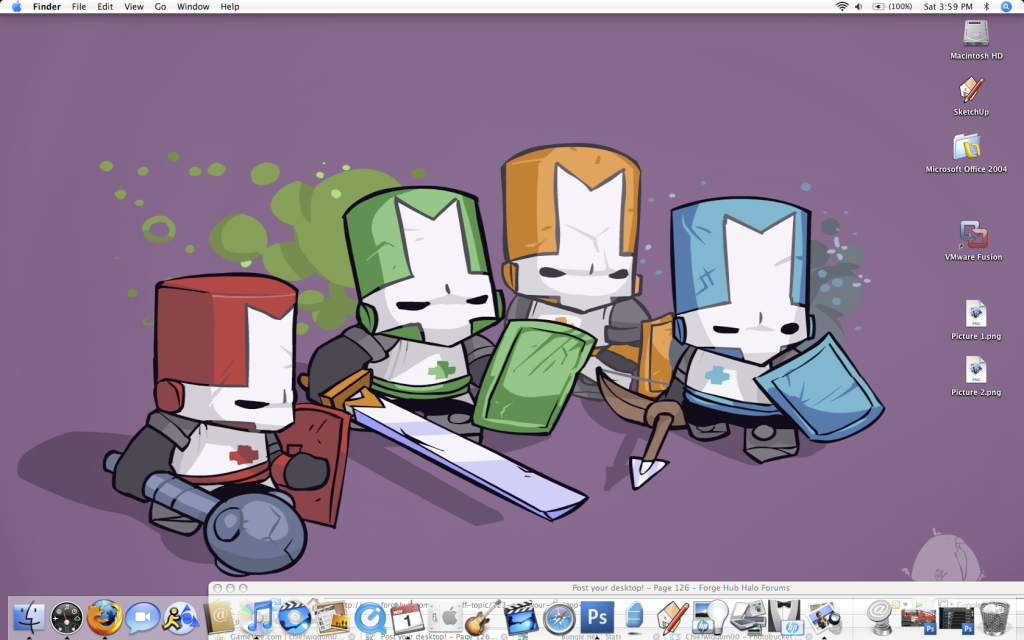Open the Help menu
This screenshot has height=640, width=1024.
point(230,7)
